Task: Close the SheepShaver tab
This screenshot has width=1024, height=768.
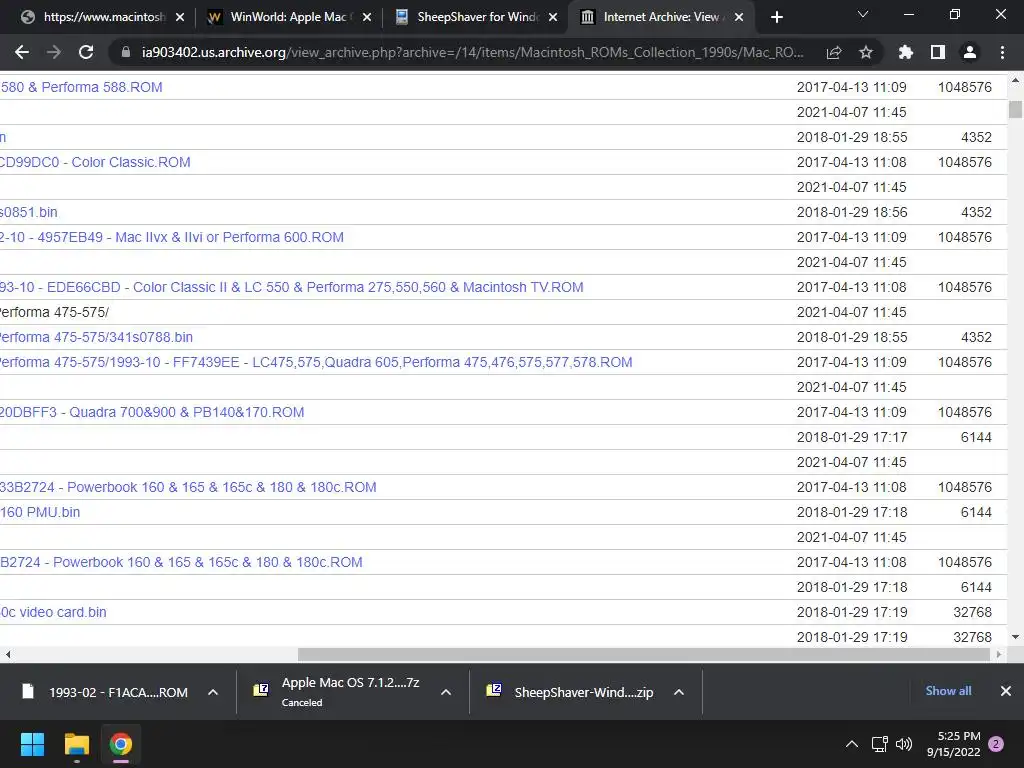Action: pos(553,17)
